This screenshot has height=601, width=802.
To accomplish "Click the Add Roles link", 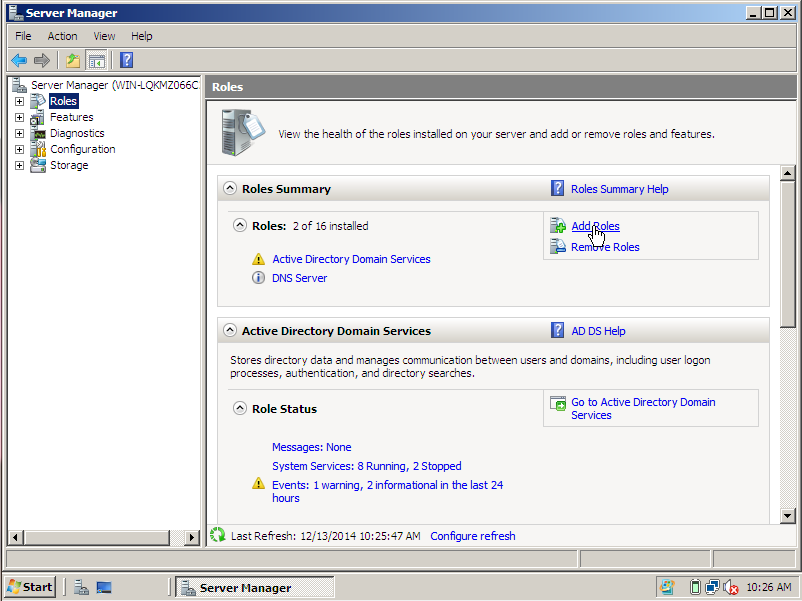I will 595,226.
